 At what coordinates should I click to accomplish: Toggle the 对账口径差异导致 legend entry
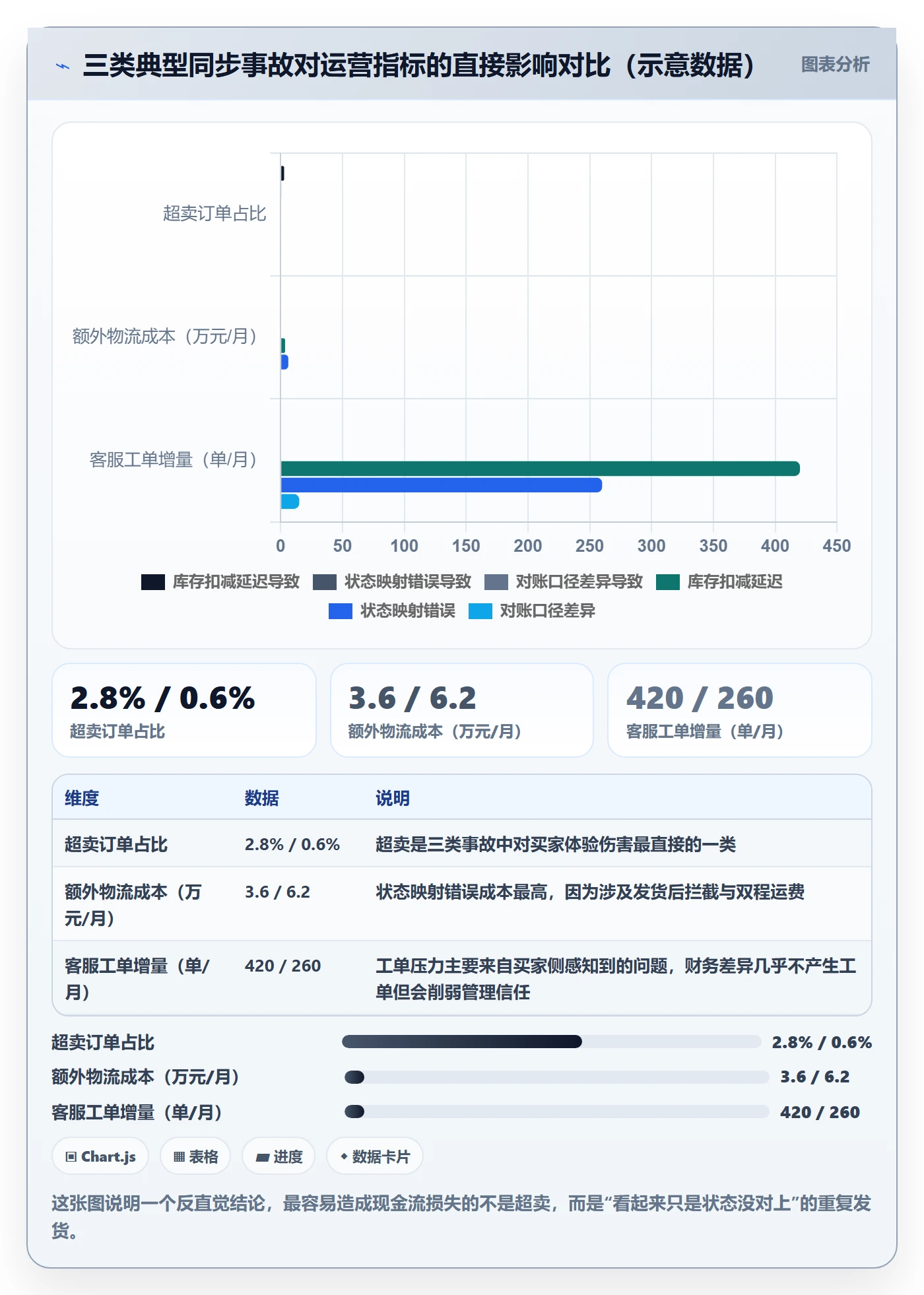[x=564, y=582]
